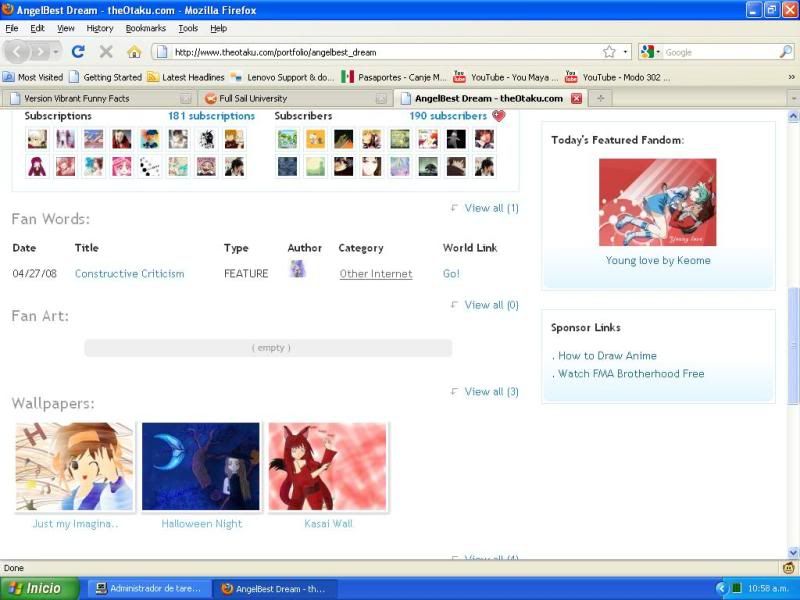The height and width of the screenshot is (600, 800).
Task: Open the View menu
Action: point(65,28)
